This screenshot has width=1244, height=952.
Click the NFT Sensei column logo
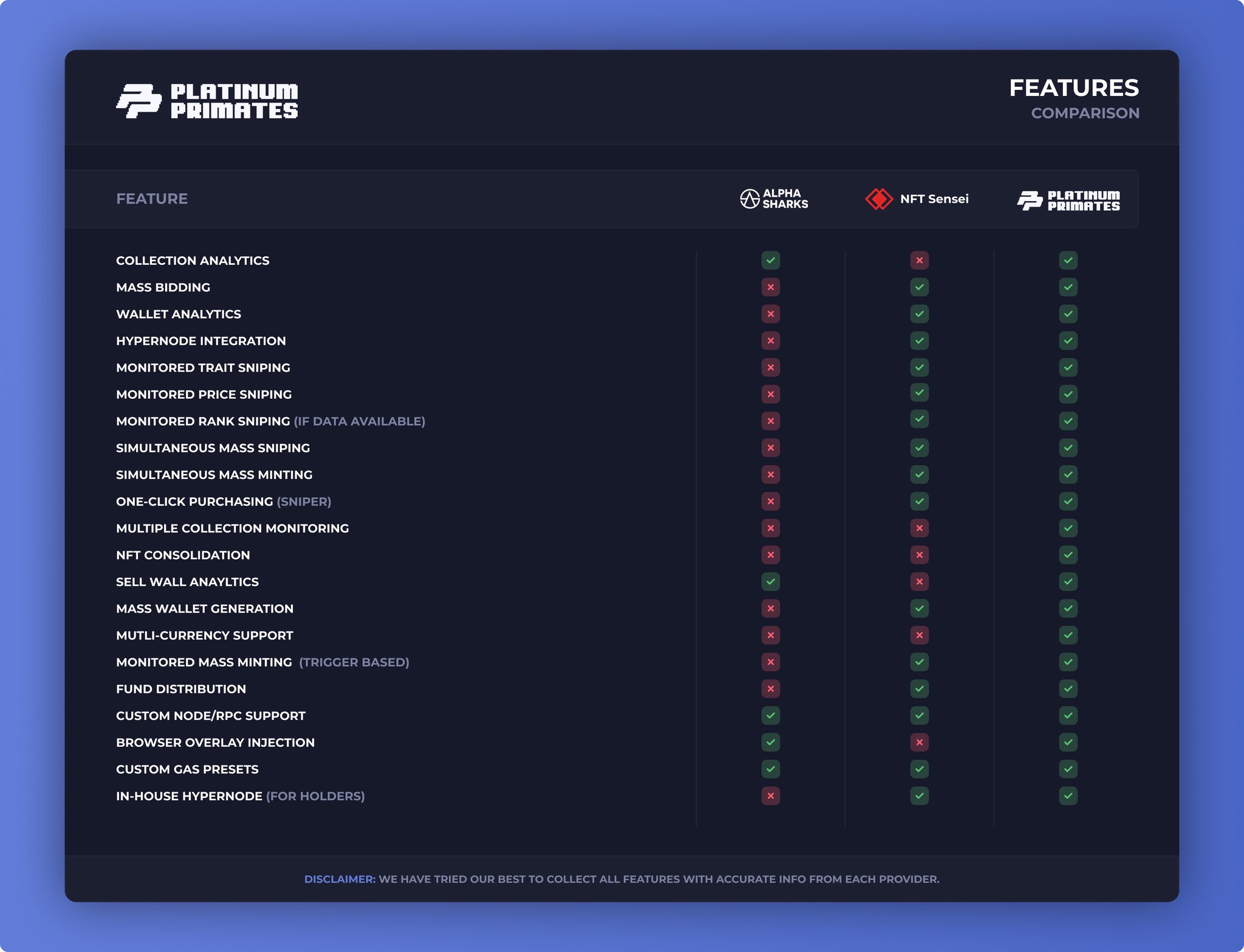pos(917,199)
